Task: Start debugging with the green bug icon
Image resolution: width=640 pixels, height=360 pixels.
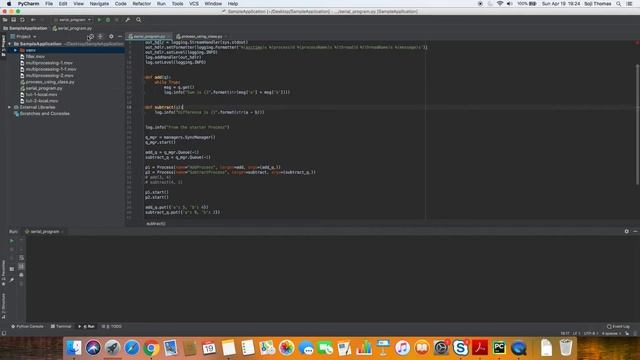Action: point(108,20)
